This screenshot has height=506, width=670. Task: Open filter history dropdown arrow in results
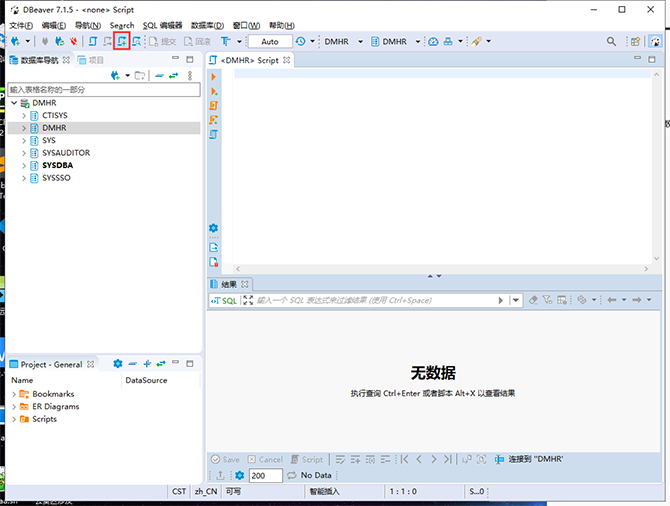pyautogui.click(x=516, y=300)
